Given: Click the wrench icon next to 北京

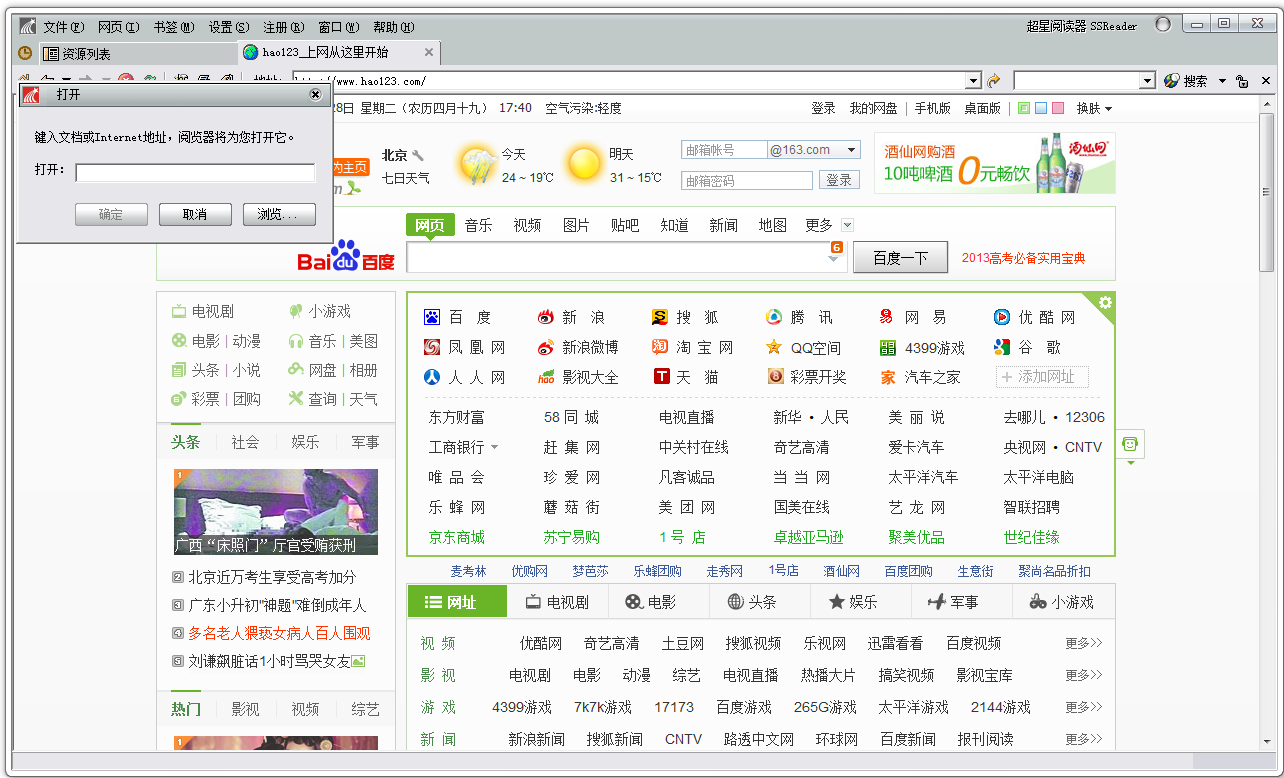Looking at the screenshot, I should [418, 155].
